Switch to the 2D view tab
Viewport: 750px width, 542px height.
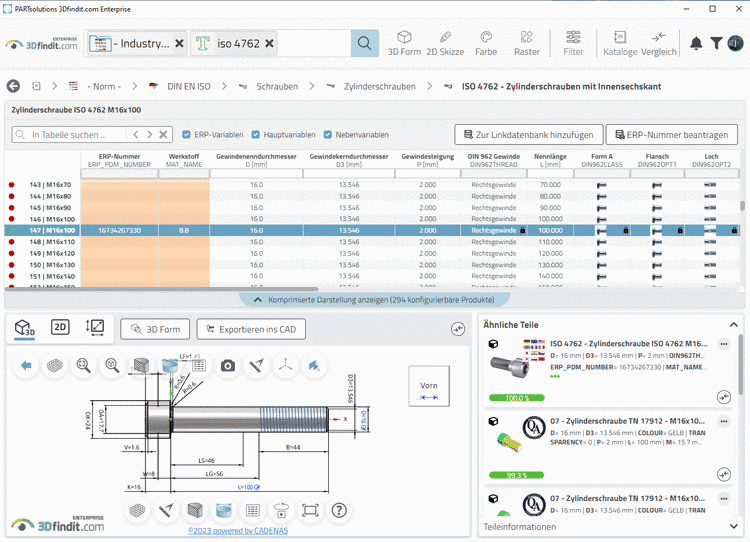coord(60,328)
